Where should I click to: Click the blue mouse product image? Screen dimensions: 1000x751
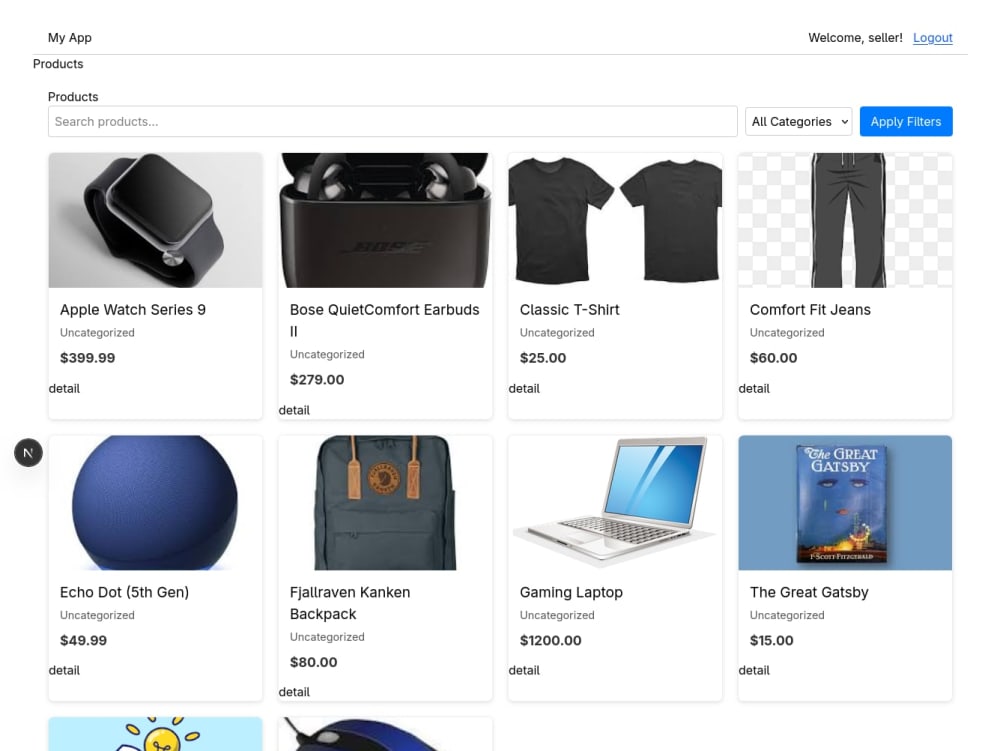pos(385,734)
